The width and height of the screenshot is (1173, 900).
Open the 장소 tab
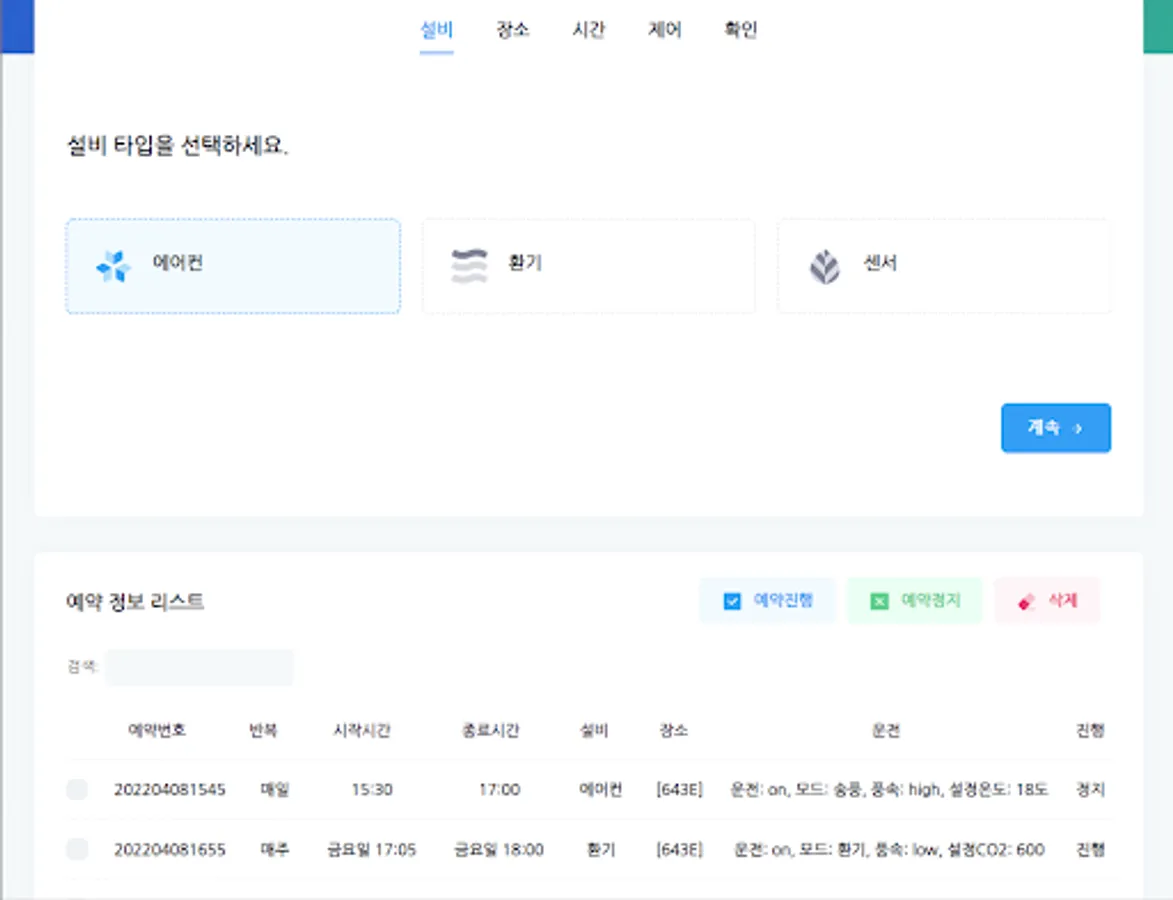(513, 29)
